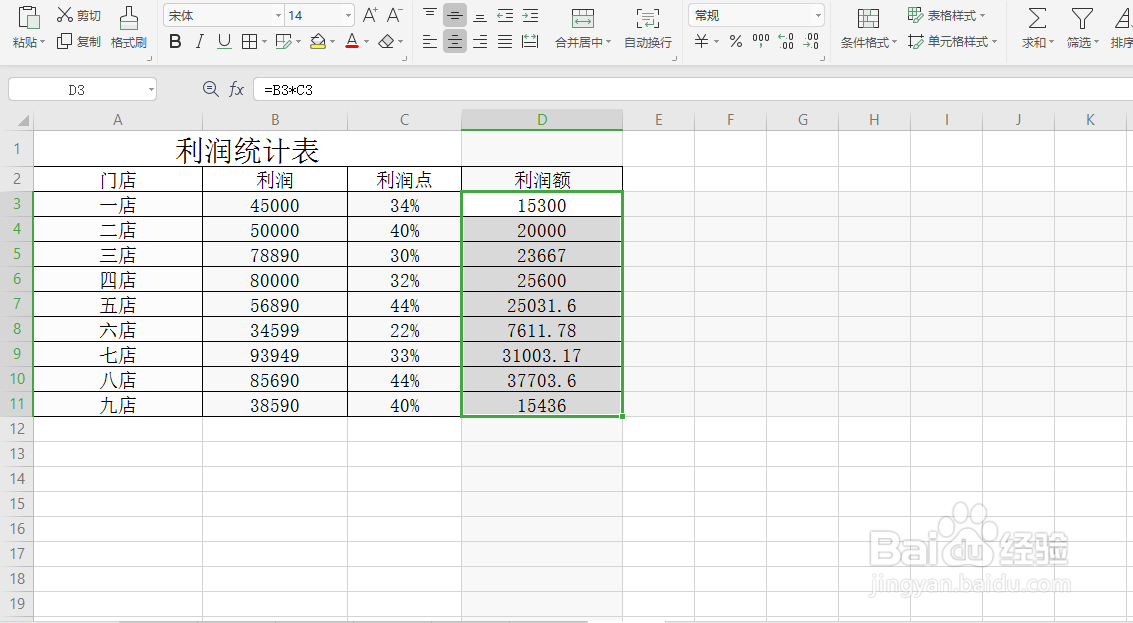Apply thousands separator 000 format

[761, 41]
